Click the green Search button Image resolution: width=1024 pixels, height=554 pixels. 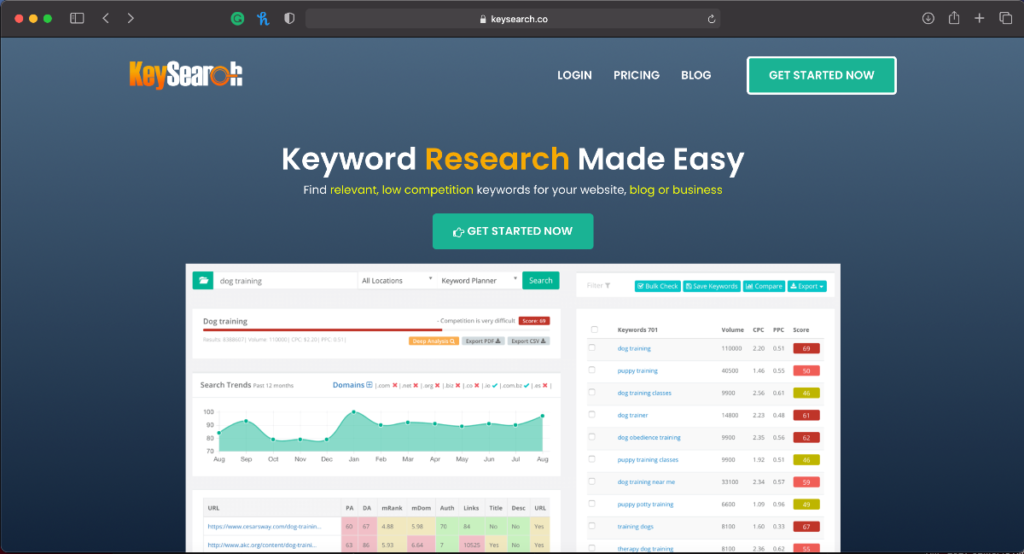coord(541,280)
